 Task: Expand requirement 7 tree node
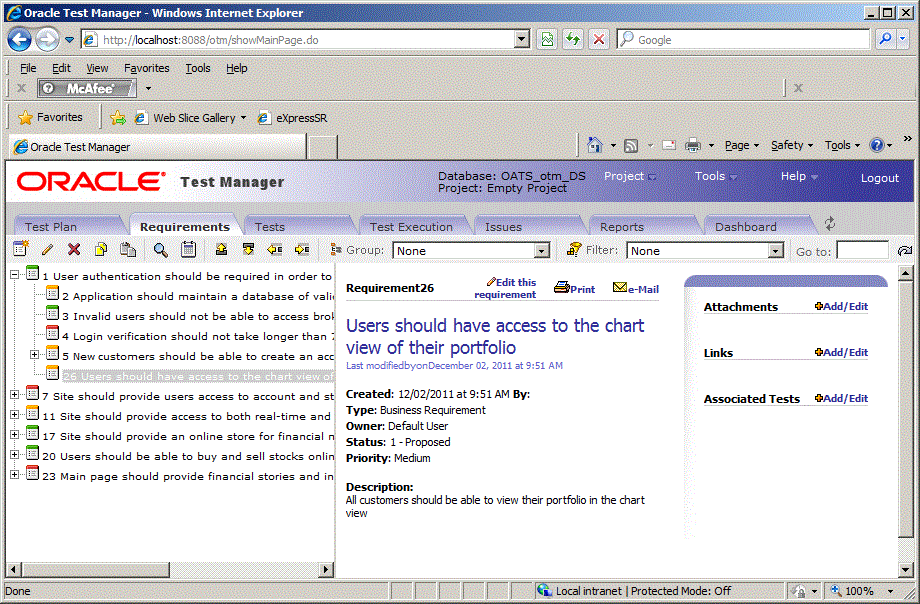pos(15,394)
